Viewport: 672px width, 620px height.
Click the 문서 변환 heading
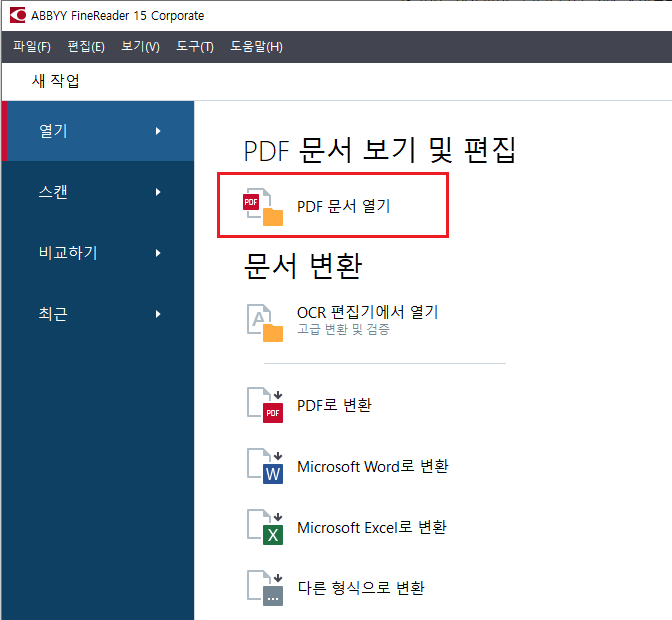coord(303,266)
